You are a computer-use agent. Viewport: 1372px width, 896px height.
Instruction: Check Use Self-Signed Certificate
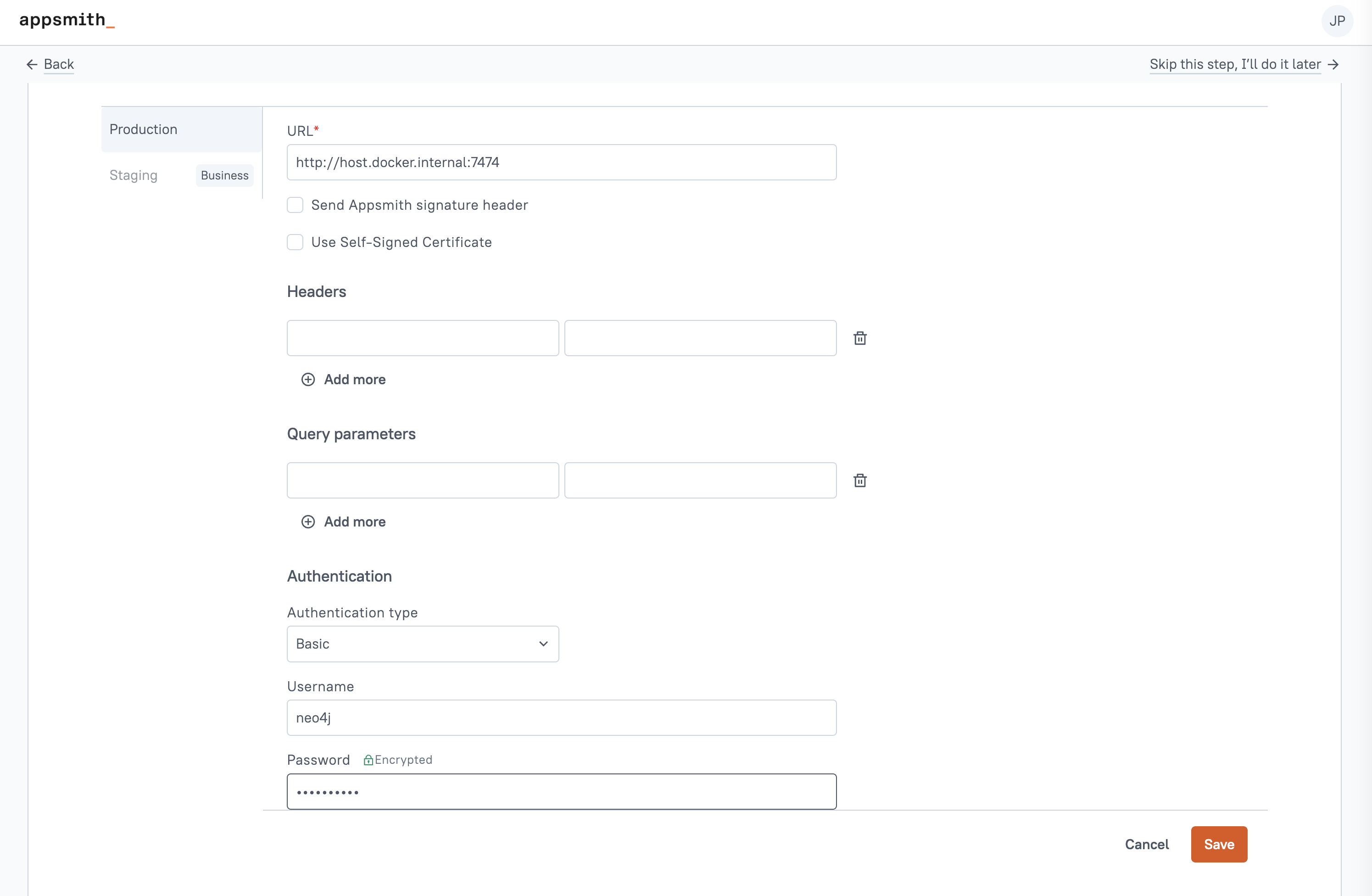[x=295, y=242]
